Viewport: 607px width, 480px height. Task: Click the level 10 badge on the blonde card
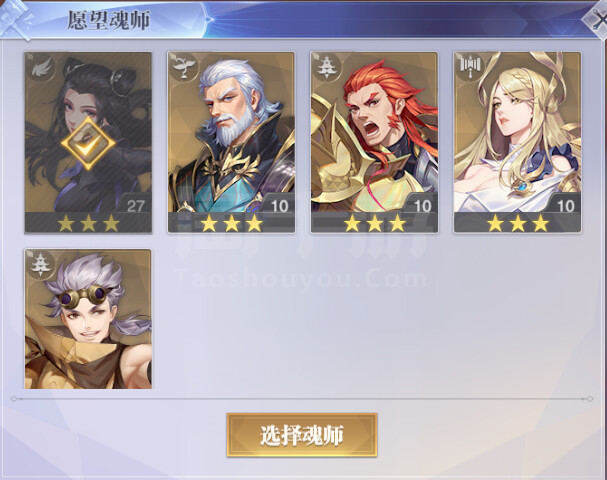click(565, 206)
